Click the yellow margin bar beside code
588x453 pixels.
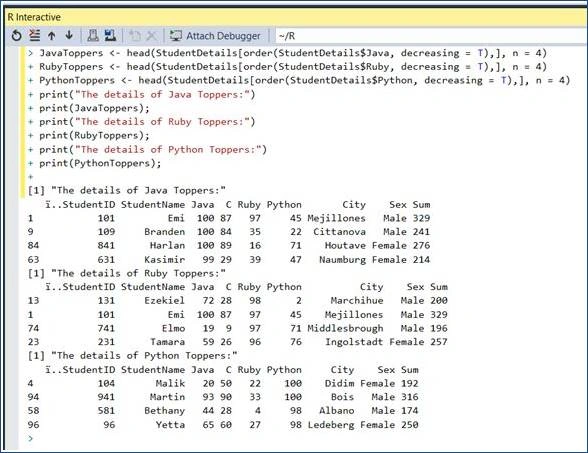pos(22,123)
